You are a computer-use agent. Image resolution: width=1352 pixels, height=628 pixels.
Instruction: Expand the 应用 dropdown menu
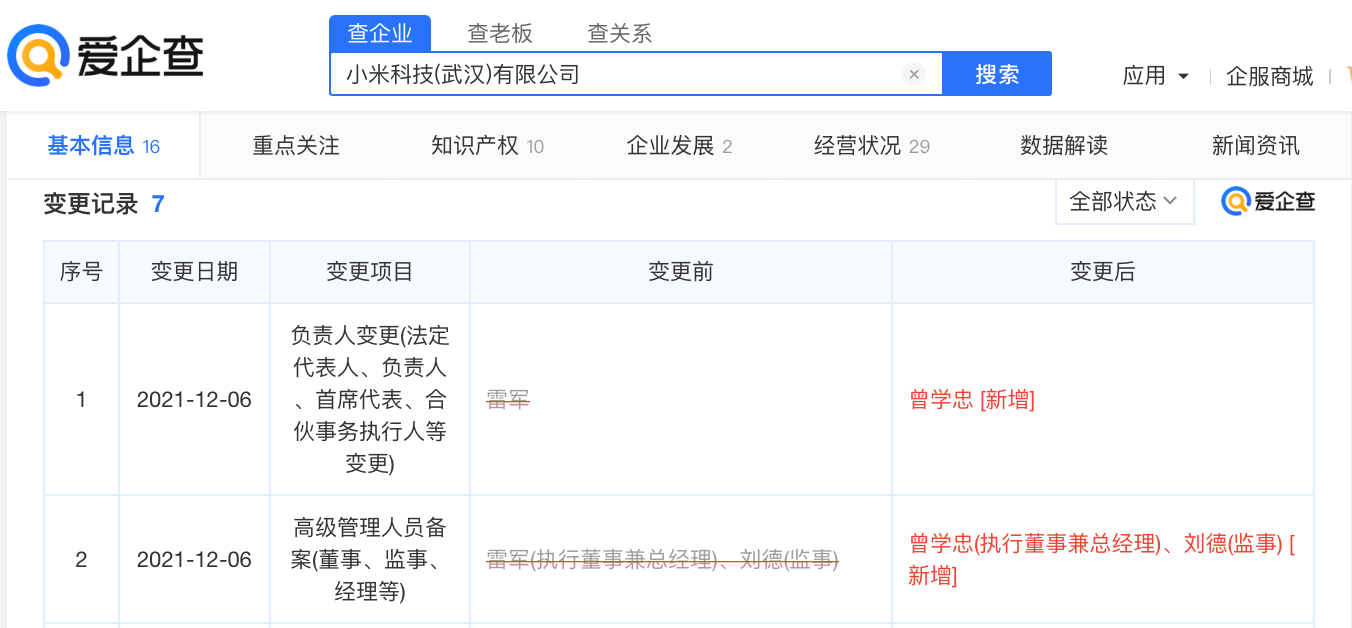pos(1155,76)
